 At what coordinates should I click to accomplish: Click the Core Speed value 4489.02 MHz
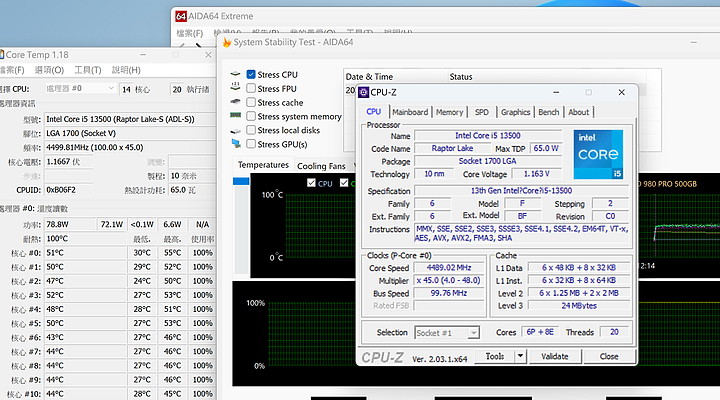point(449,268)
